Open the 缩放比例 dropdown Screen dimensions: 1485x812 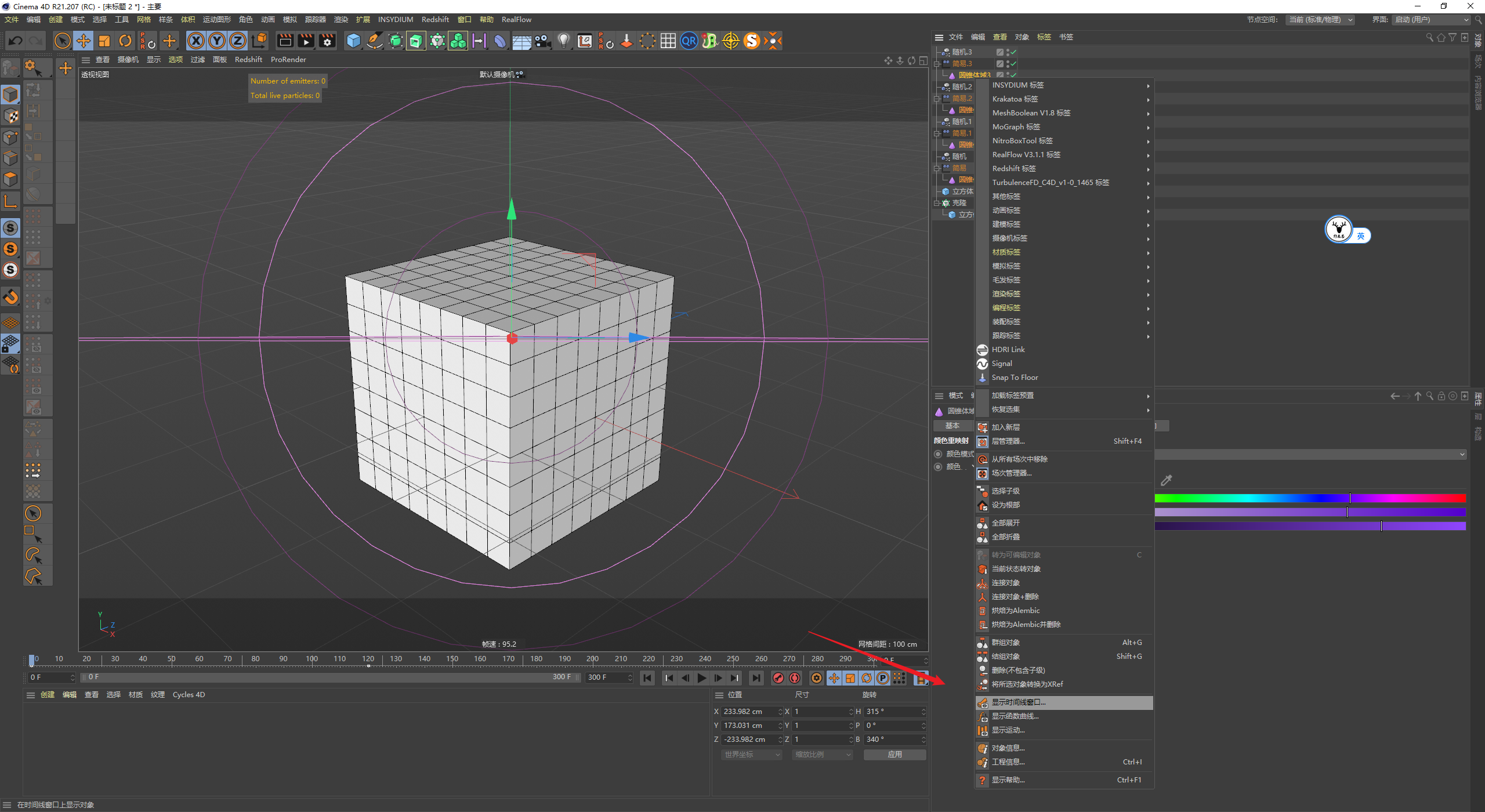[823, 755]
